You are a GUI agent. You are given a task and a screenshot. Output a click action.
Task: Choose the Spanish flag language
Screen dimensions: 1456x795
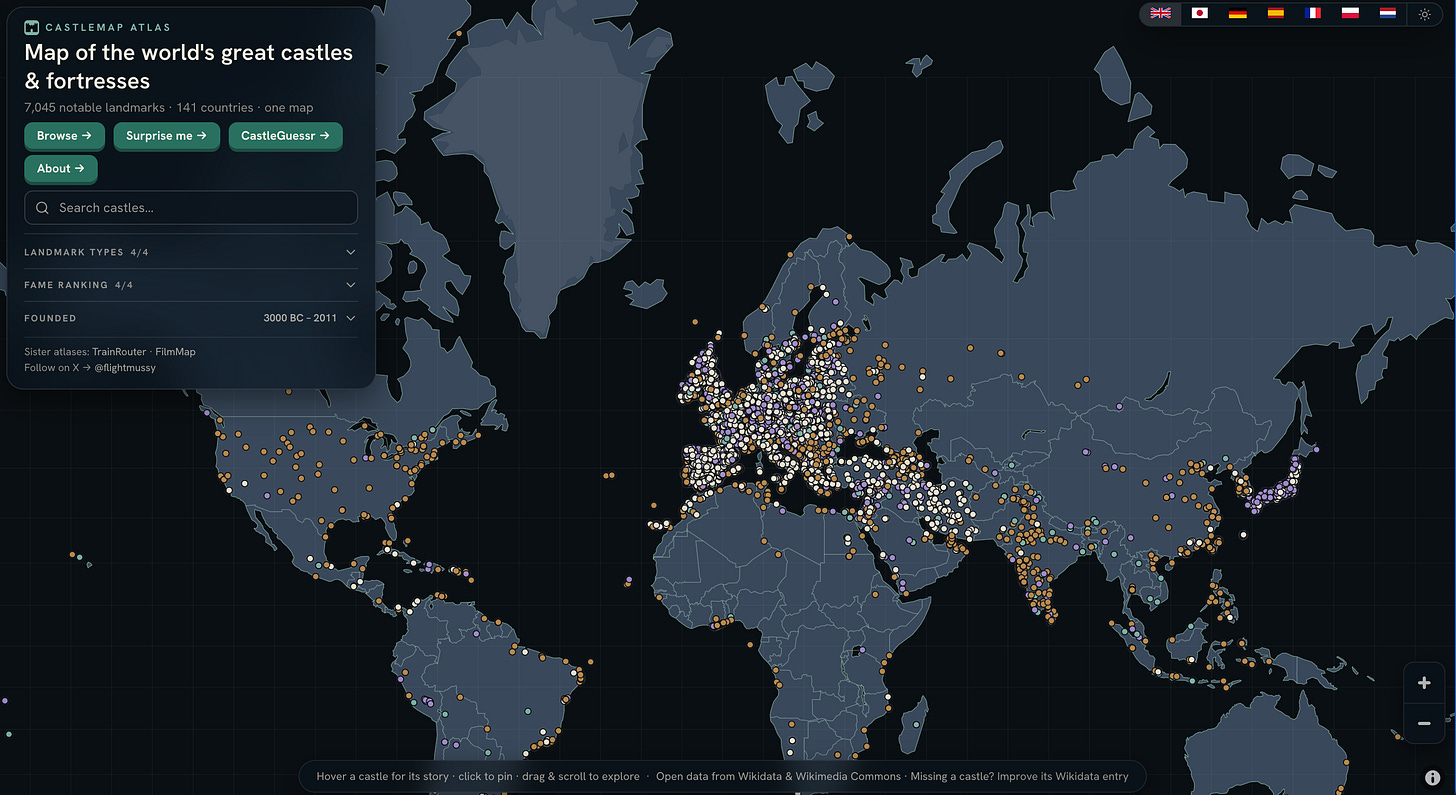click(x=1275, y=14)
